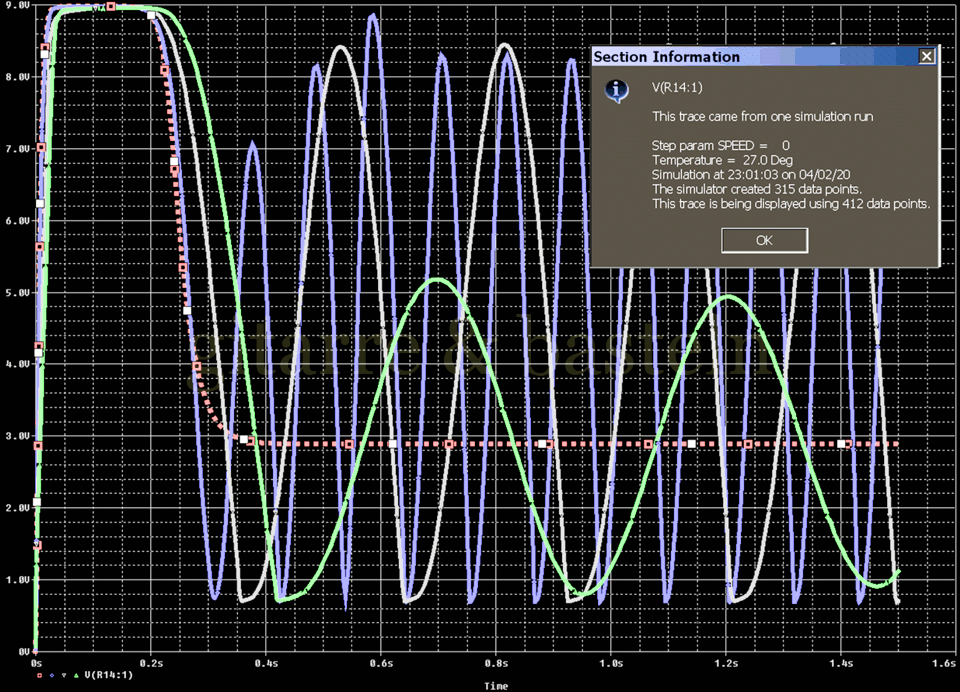
Task: Click the V(R14:1) heading in the dialog
Action: click(677, 88)
